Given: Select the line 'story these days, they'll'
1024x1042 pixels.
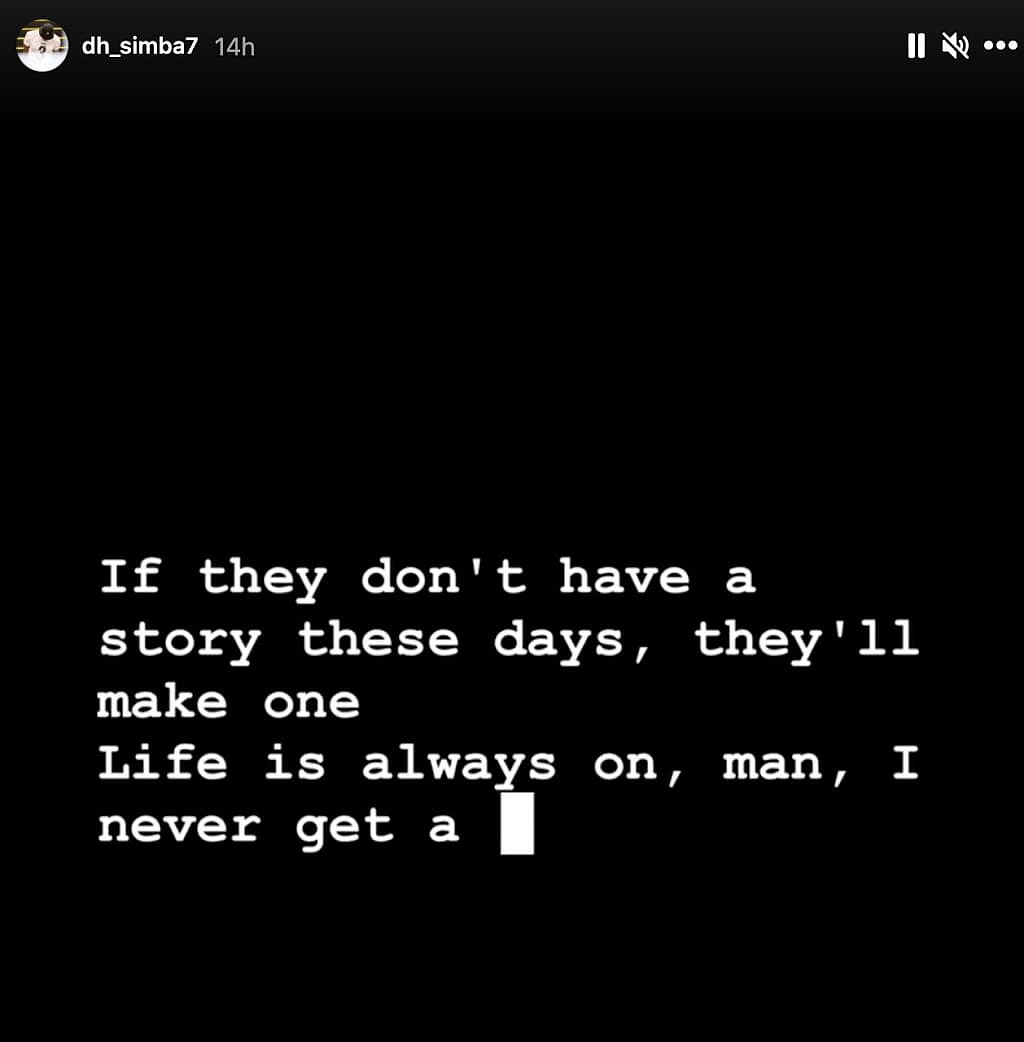Looking at the screenshot, I should [x=509, y=640].
